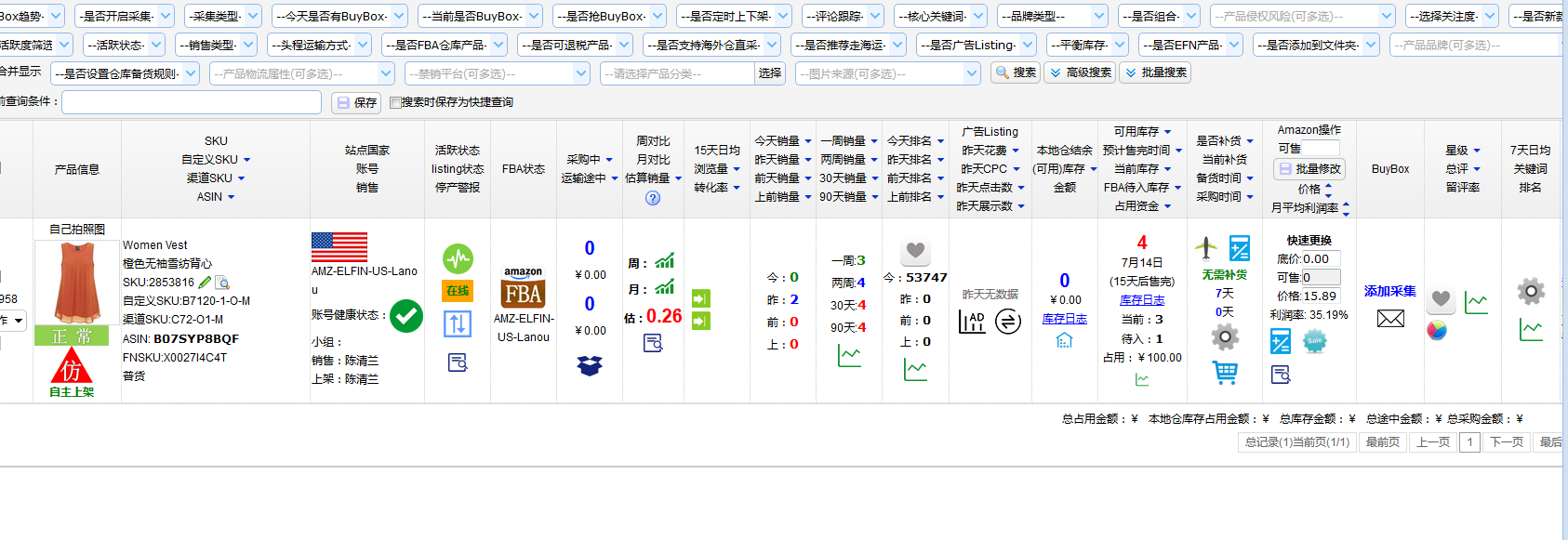1568x540 pixels.
Task: Click the green 正常 status bar under product image
Action: pyautogui.click(x=72, y=336)
